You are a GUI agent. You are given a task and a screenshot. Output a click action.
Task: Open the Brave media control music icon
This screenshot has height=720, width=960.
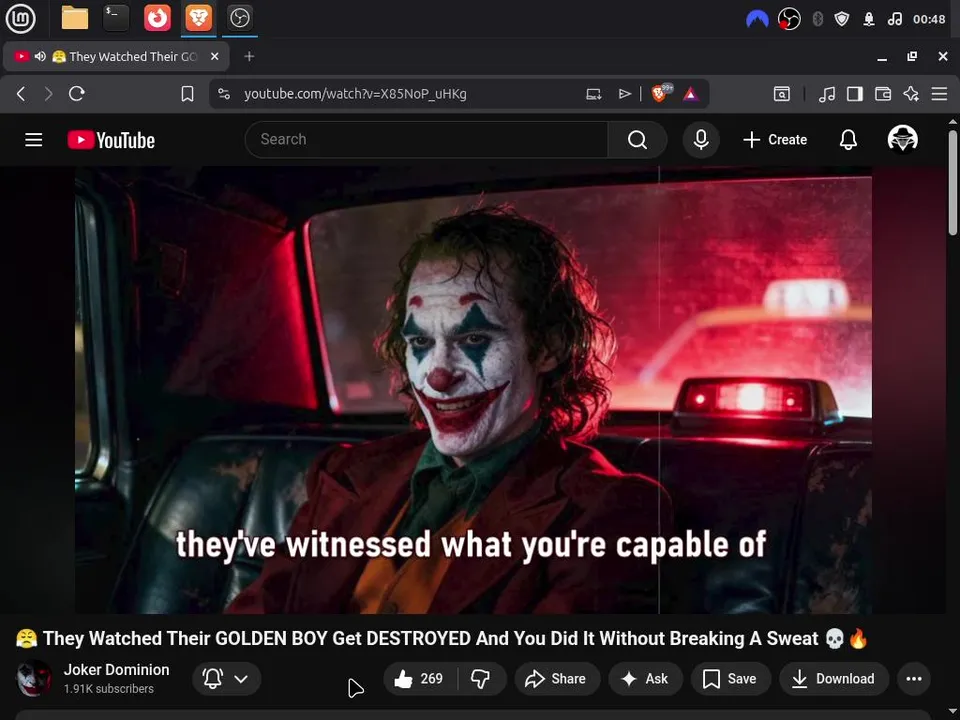tap(827, 94)
